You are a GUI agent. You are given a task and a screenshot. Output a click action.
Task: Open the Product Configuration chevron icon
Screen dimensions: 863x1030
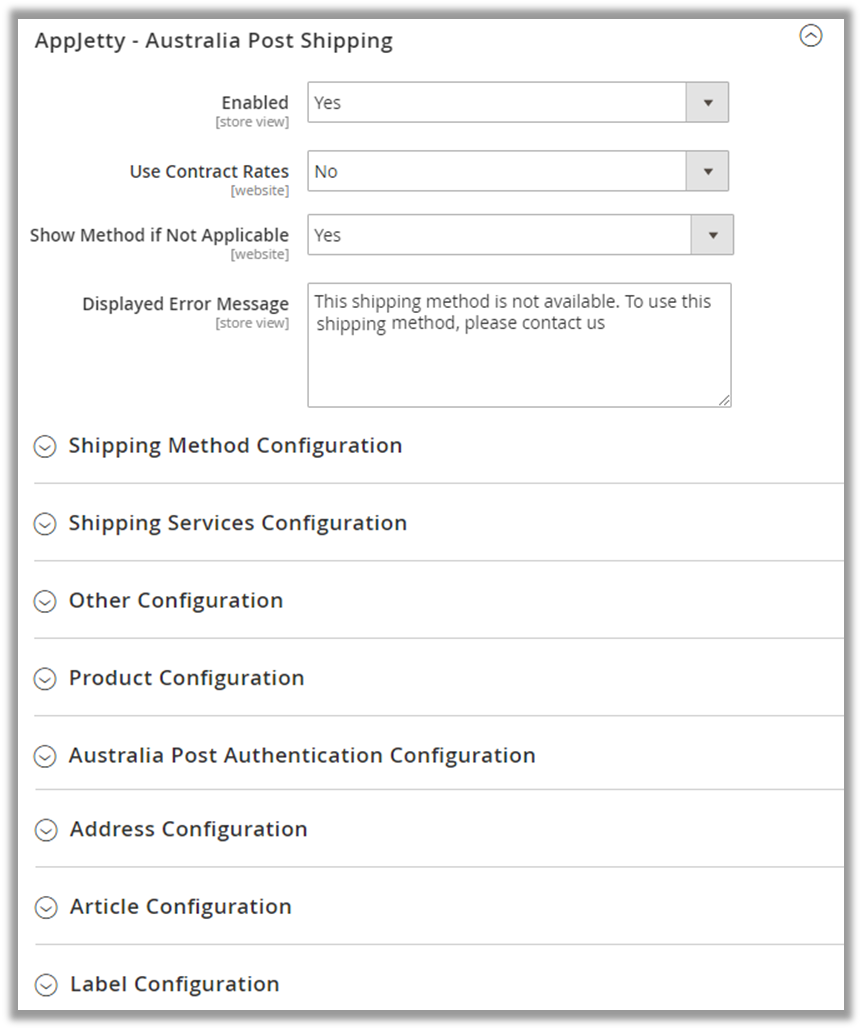(45, 678)
